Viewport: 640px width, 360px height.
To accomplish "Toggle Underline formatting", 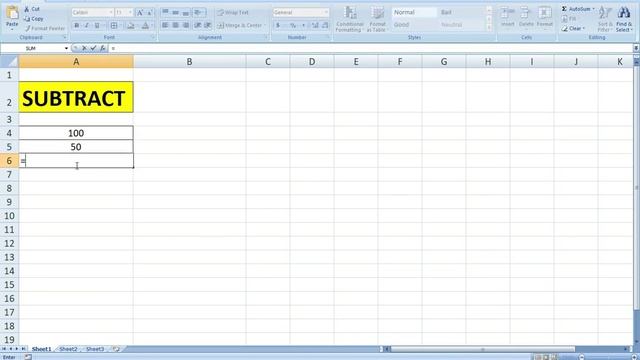I will [x=97, y=25].
